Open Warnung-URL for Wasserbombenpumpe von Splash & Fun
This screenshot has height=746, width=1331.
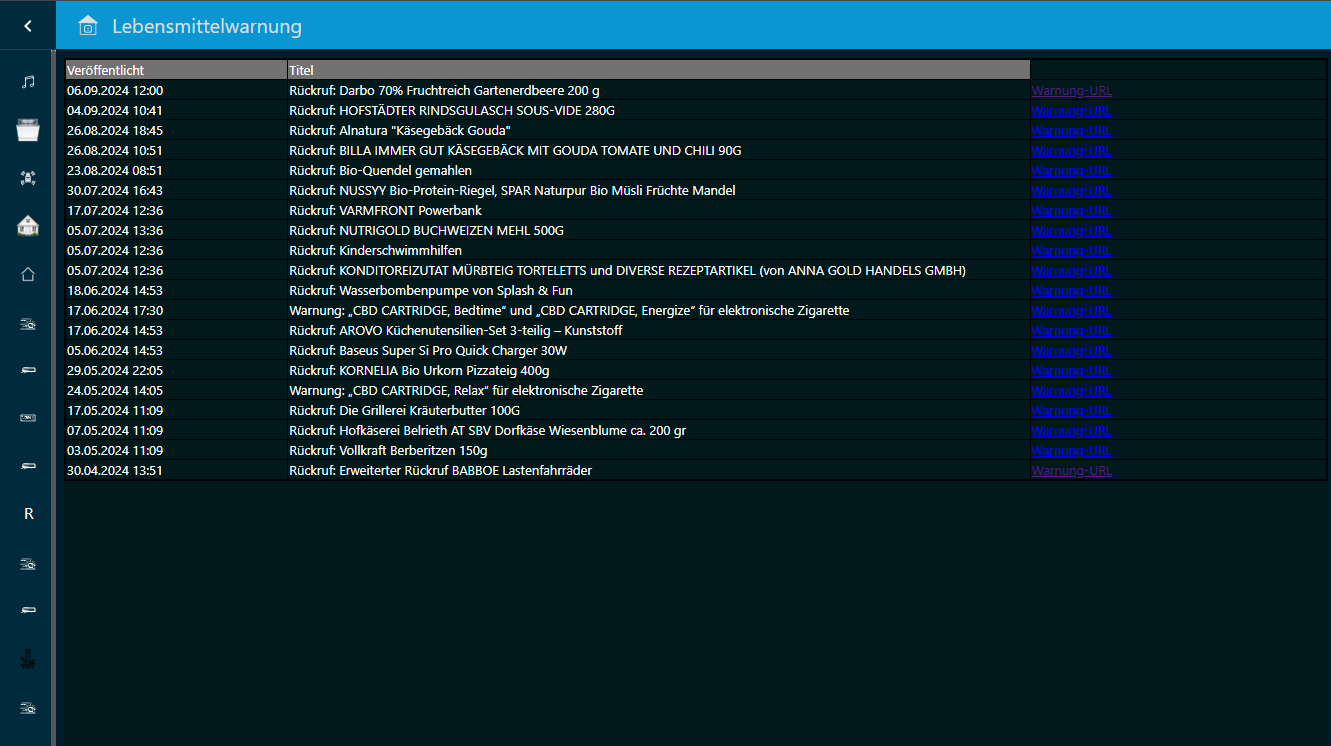tap(1071, 290)
